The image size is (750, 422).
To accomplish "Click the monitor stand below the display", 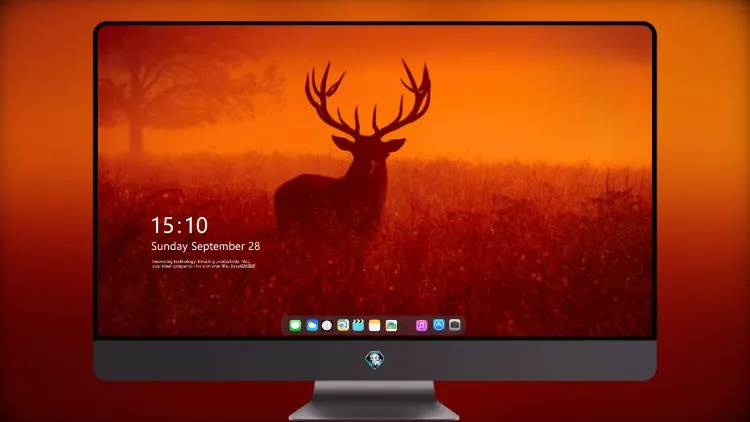I will (374, 400).
